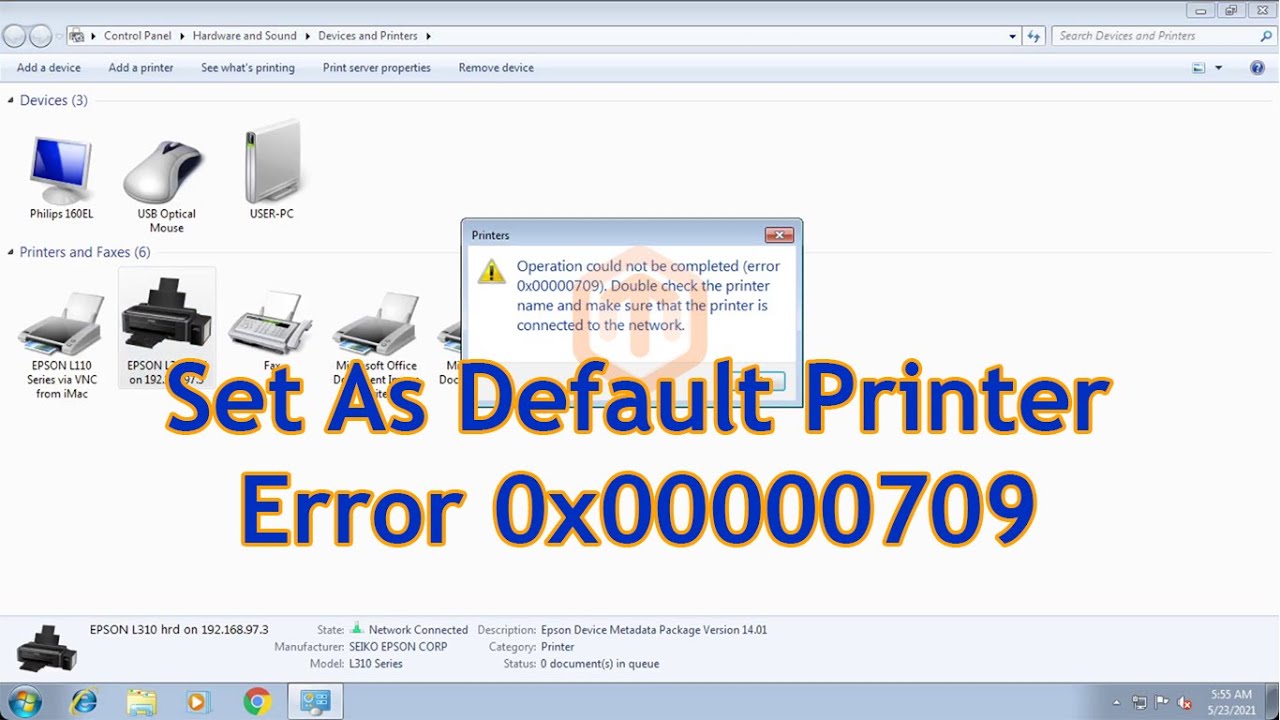Click the muted volume tray icon

[1185, 703]
